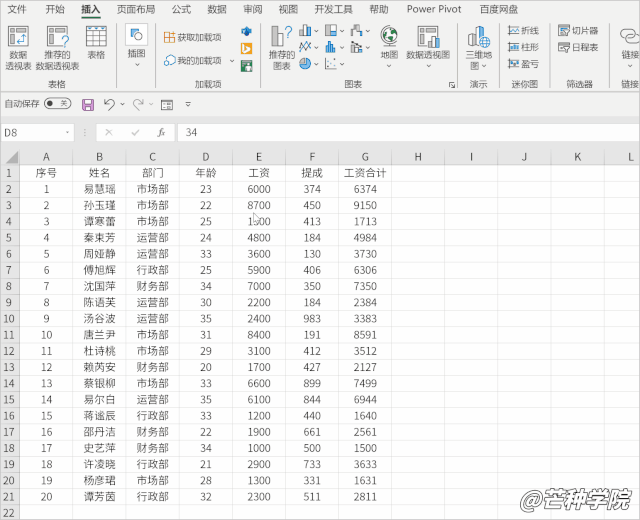Open the Maps (地图) chart menu

(x=389, y=46)
